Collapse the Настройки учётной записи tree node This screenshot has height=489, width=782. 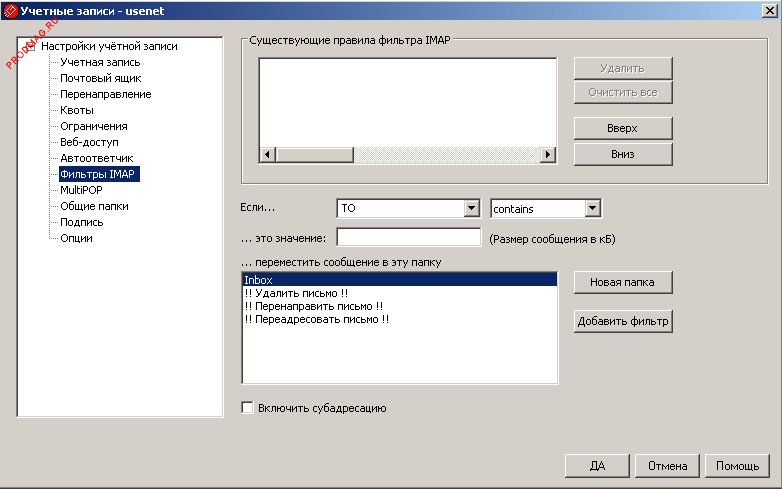click(31, 46)
